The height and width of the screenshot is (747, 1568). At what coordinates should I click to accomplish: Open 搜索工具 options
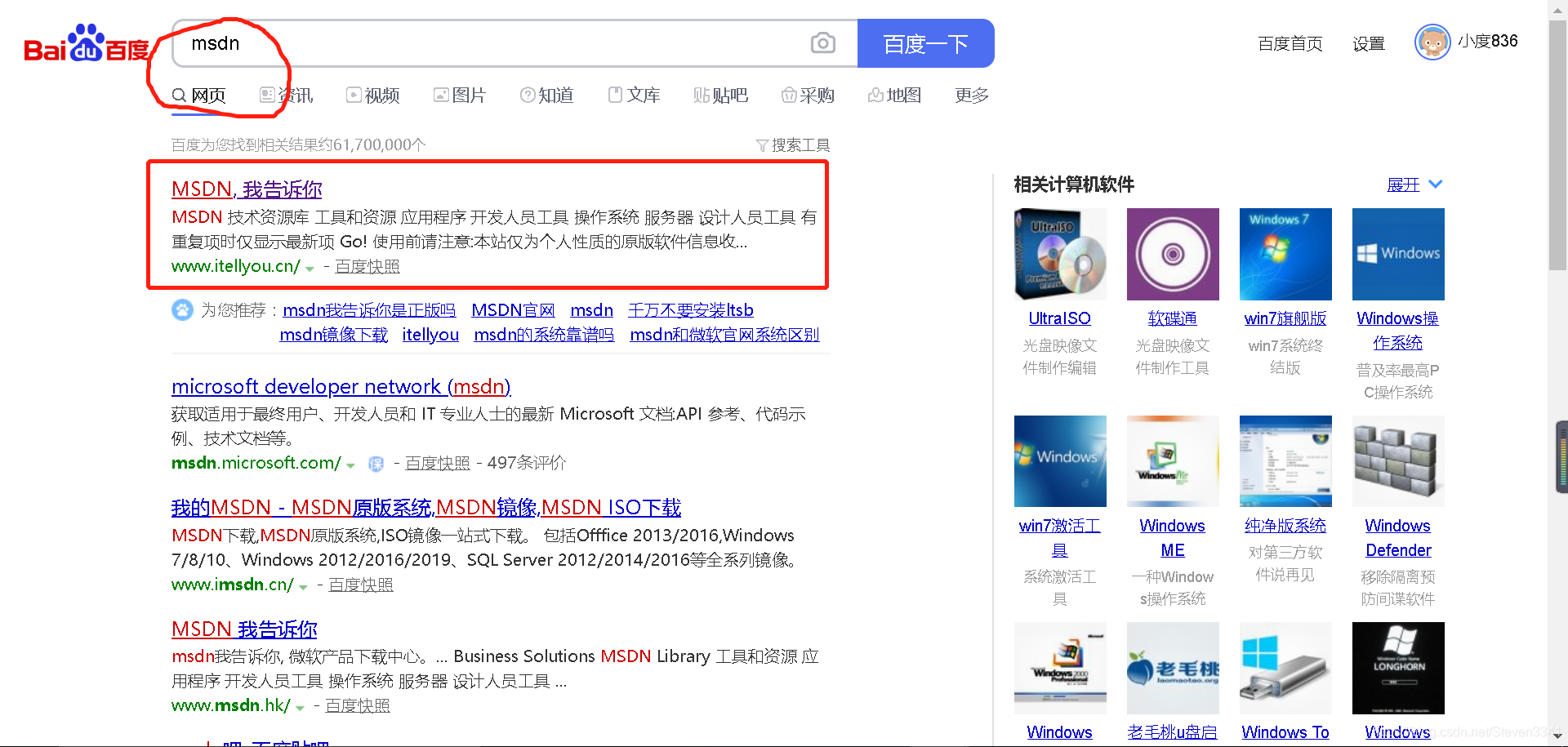click(793, 145)
